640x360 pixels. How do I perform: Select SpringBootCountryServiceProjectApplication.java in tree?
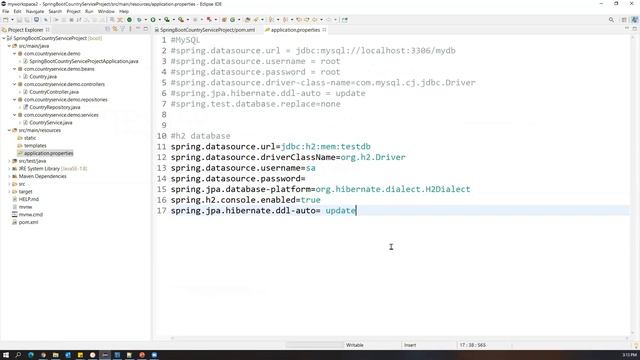click(x=84, y=61)
